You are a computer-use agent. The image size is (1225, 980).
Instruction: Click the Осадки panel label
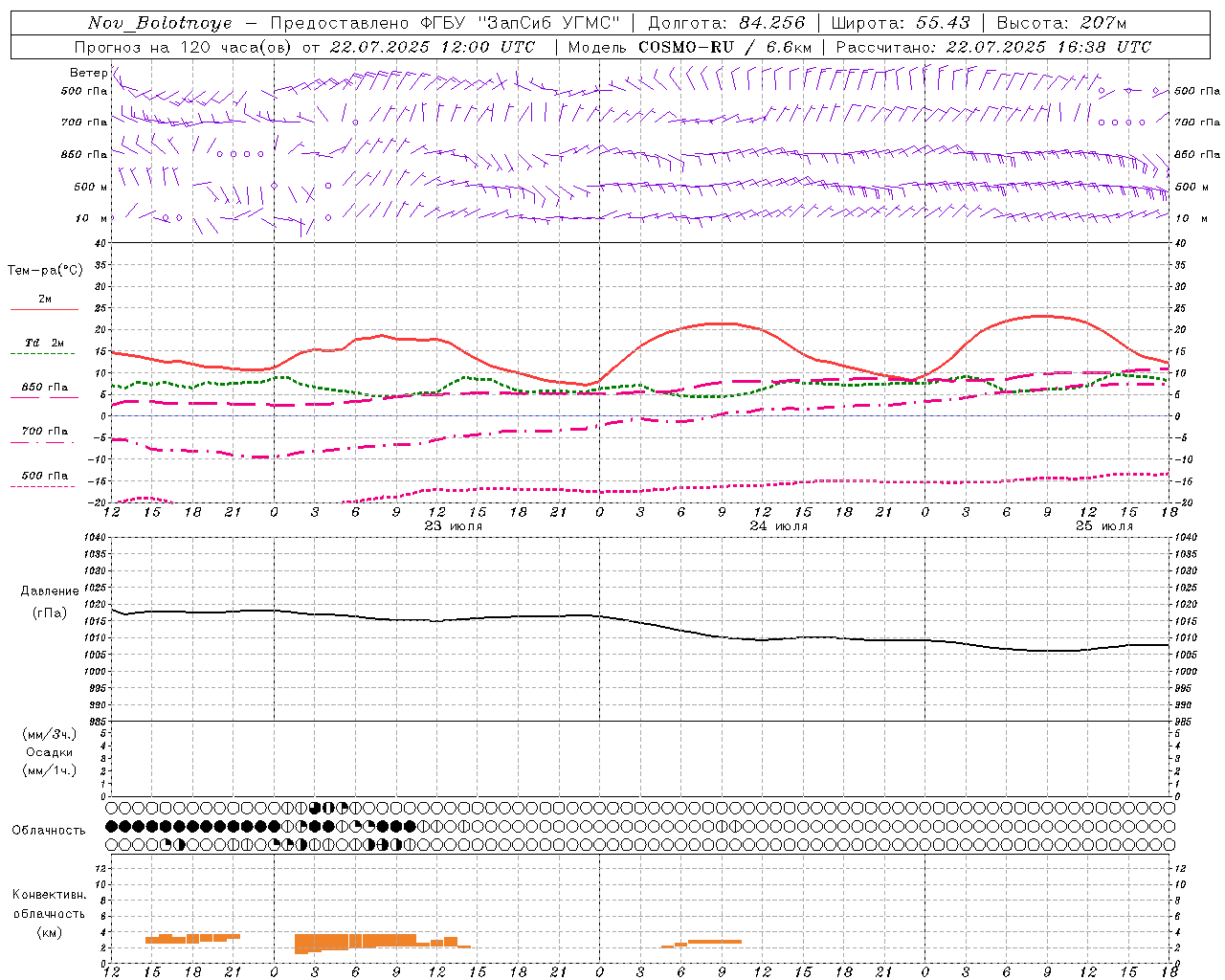click(50, 752)
